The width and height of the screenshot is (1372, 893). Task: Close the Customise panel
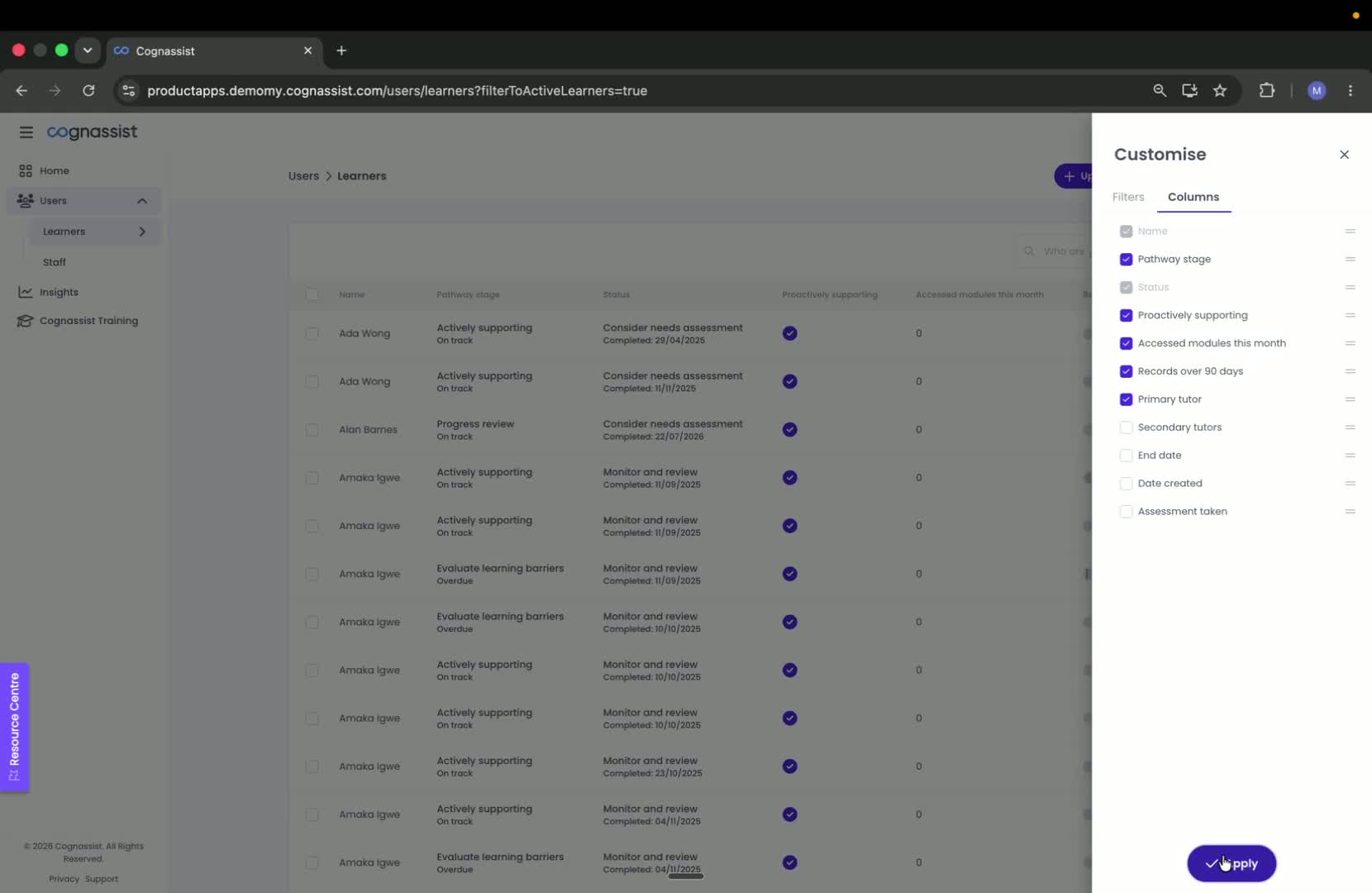coord(1344,155)
